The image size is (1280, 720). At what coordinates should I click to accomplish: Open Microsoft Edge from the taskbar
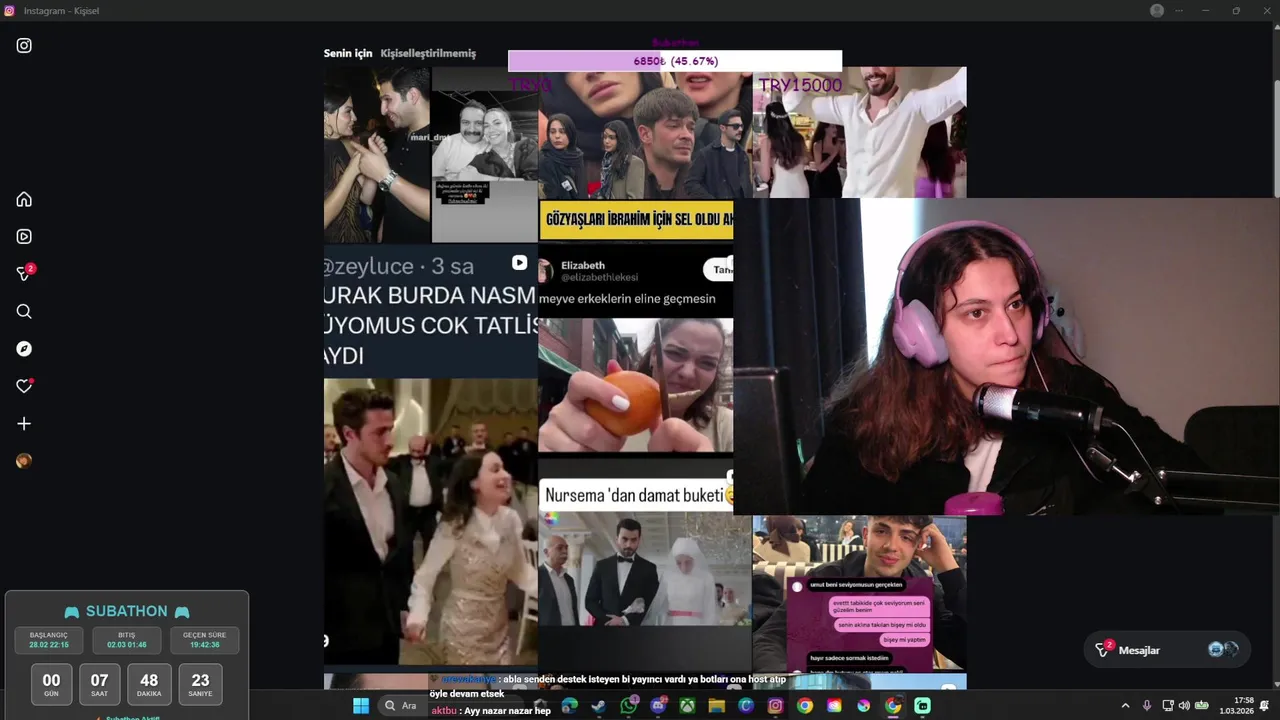click(569, 706)
